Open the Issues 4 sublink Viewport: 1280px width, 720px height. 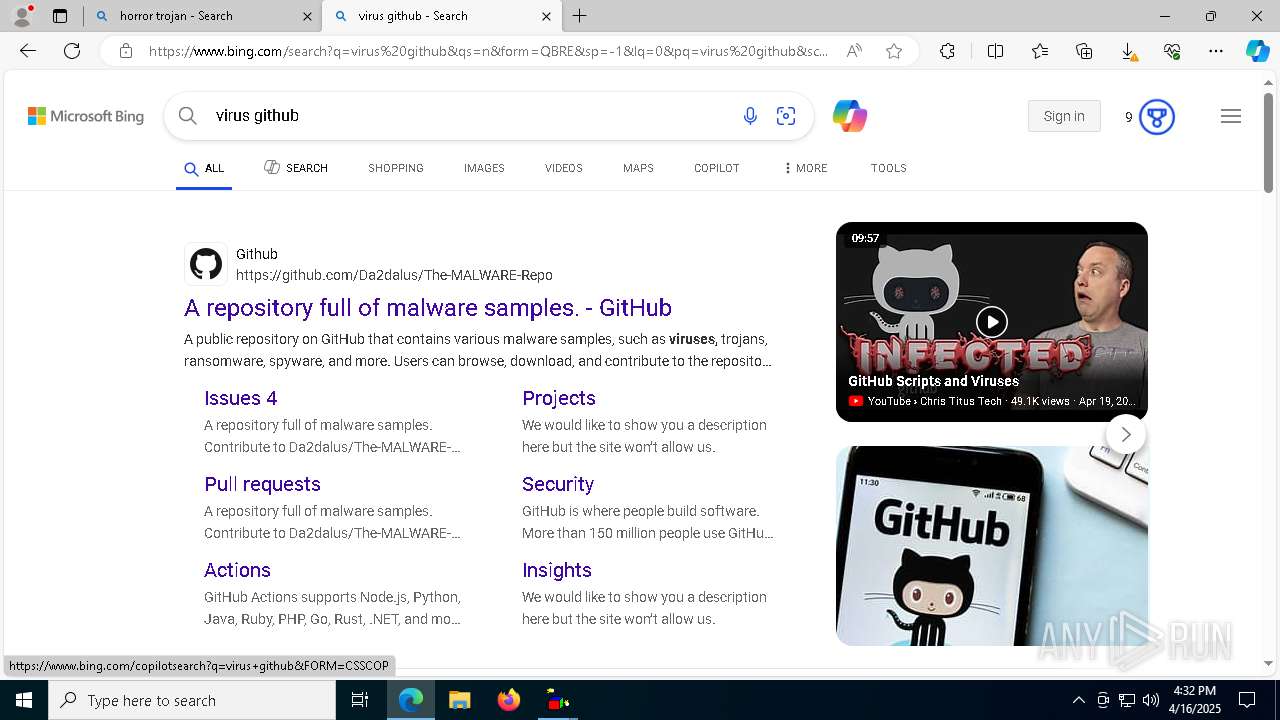[240, 398]
